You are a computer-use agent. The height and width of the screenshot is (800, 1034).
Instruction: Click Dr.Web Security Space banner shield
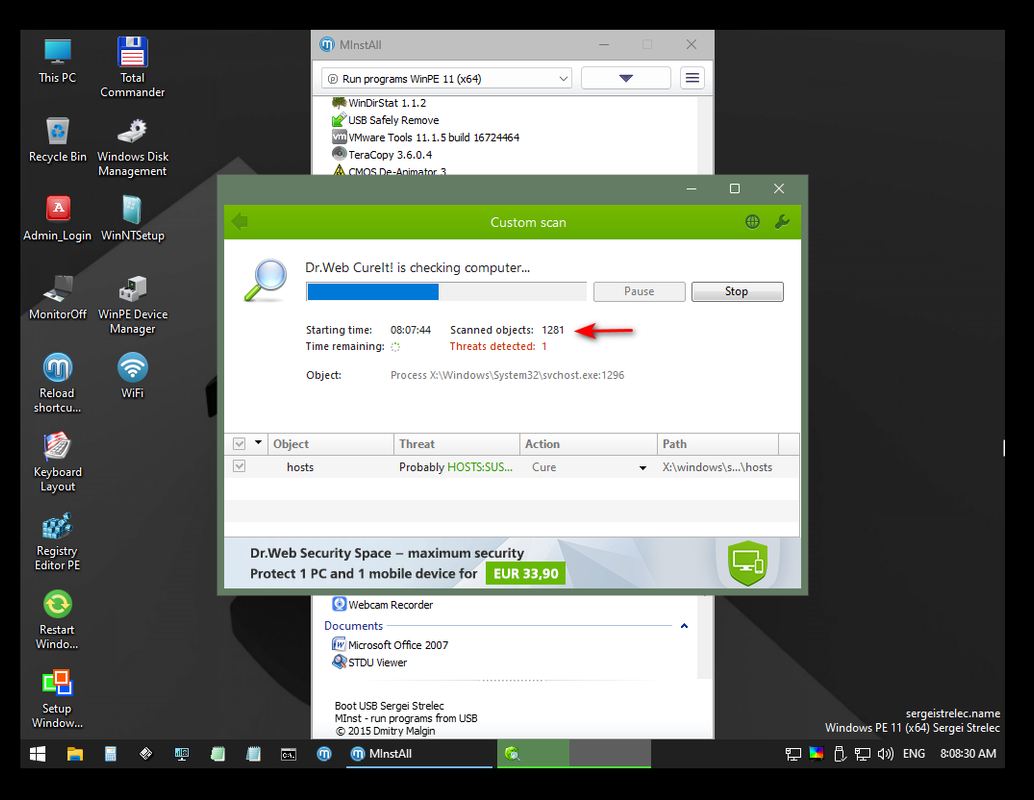coord(748,563)
